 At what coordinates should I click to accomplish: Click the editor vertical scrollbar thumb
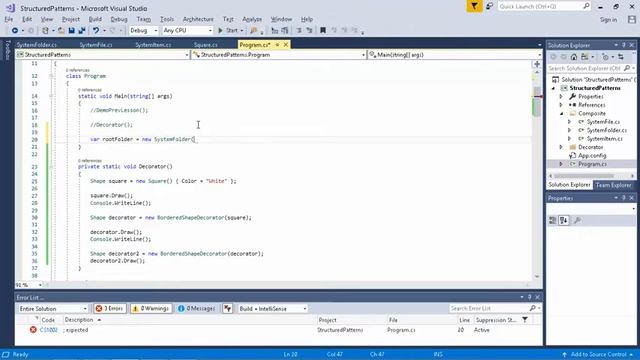coord(537,101)
